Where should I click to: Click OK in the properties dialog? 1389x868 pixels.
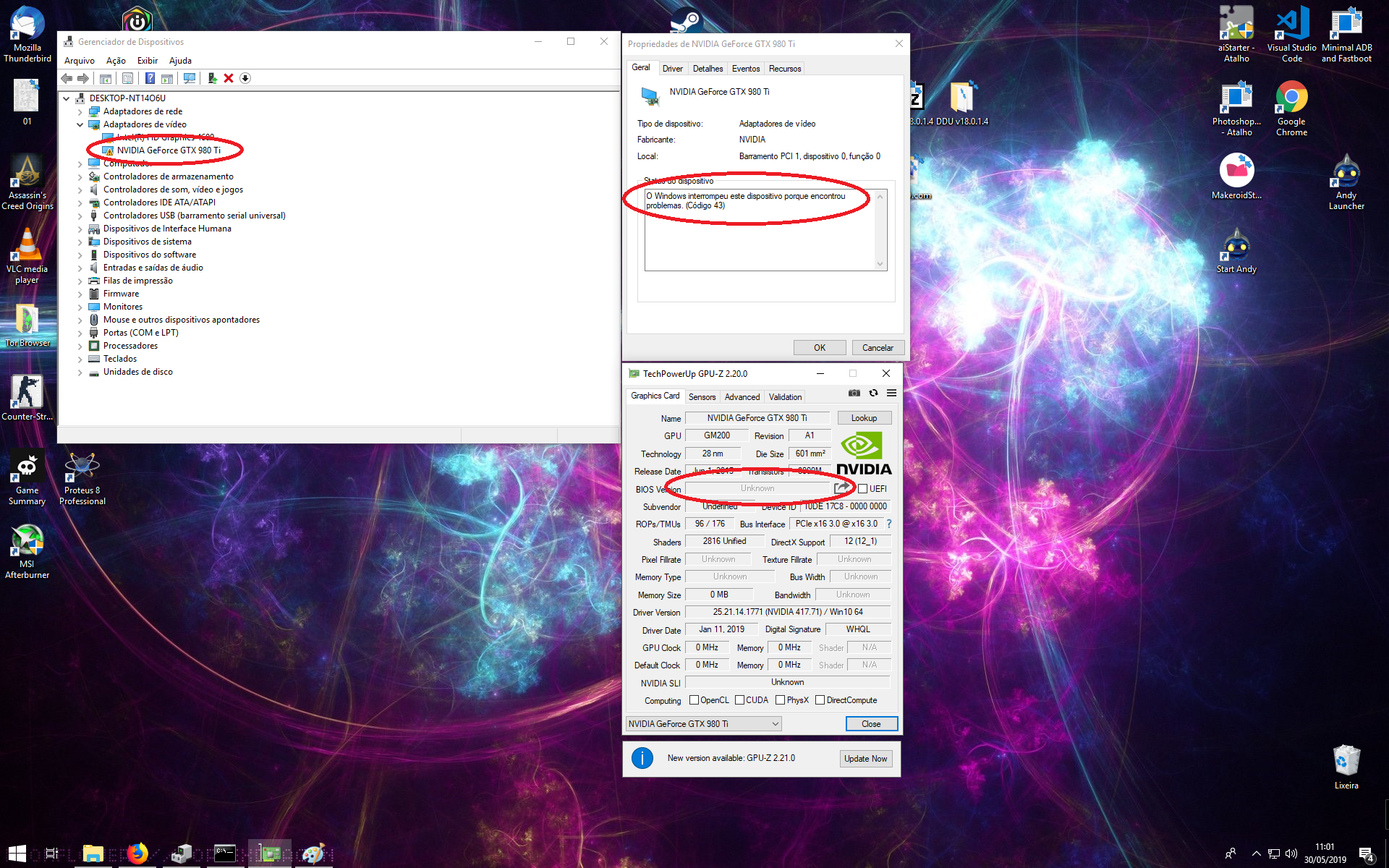coord(820,348)
